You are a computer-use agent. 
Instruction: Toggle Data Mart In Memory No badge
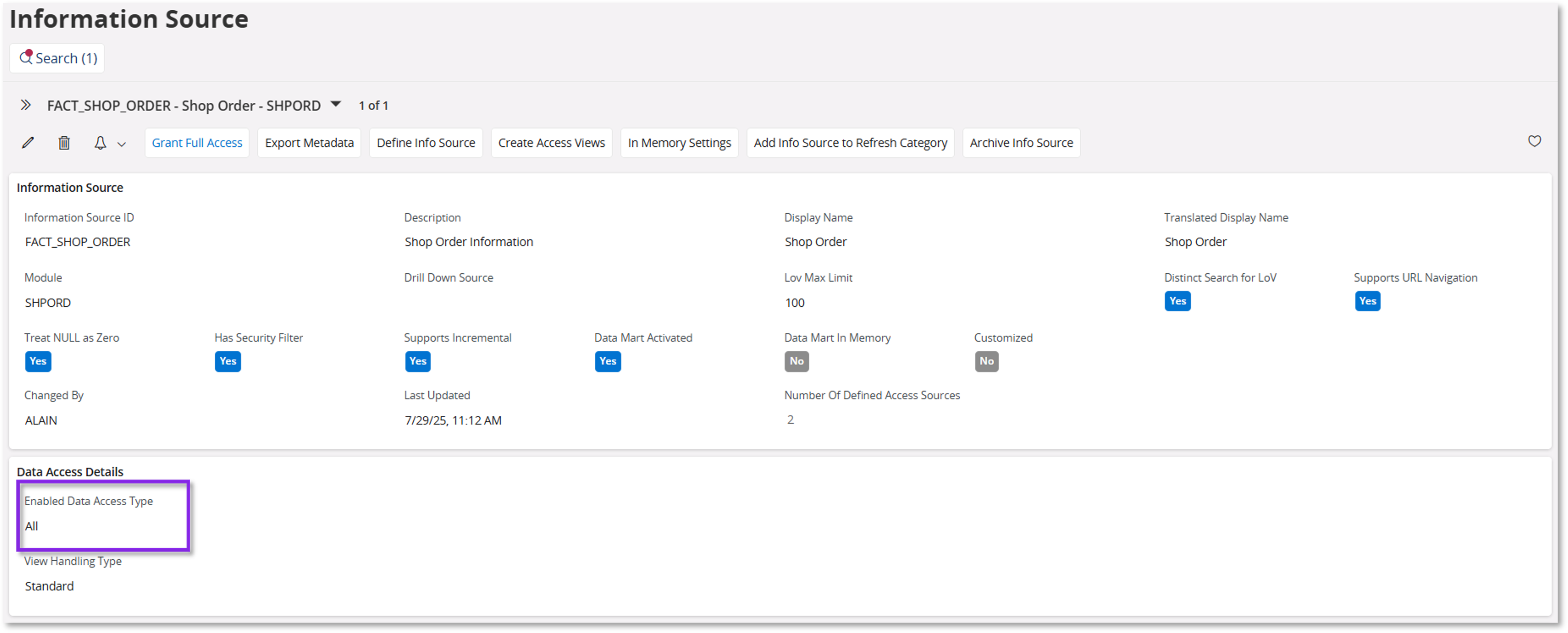point(797,361)
